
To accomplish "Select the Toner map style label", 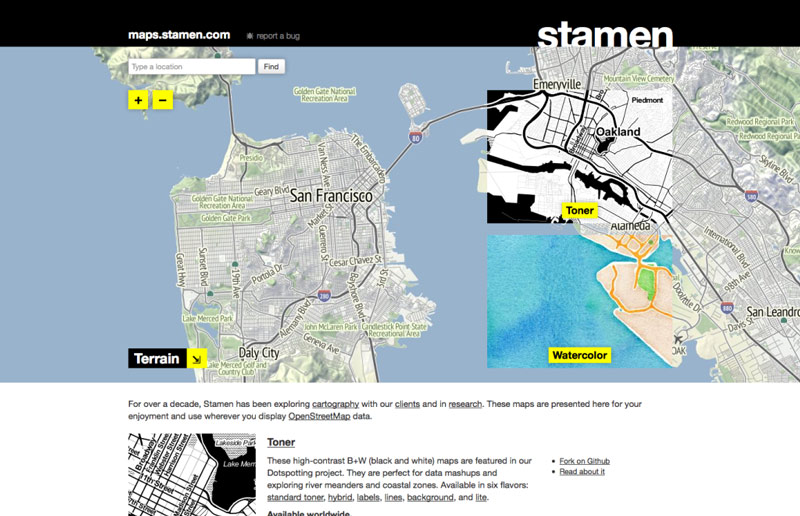I will [x=580, y=210].
